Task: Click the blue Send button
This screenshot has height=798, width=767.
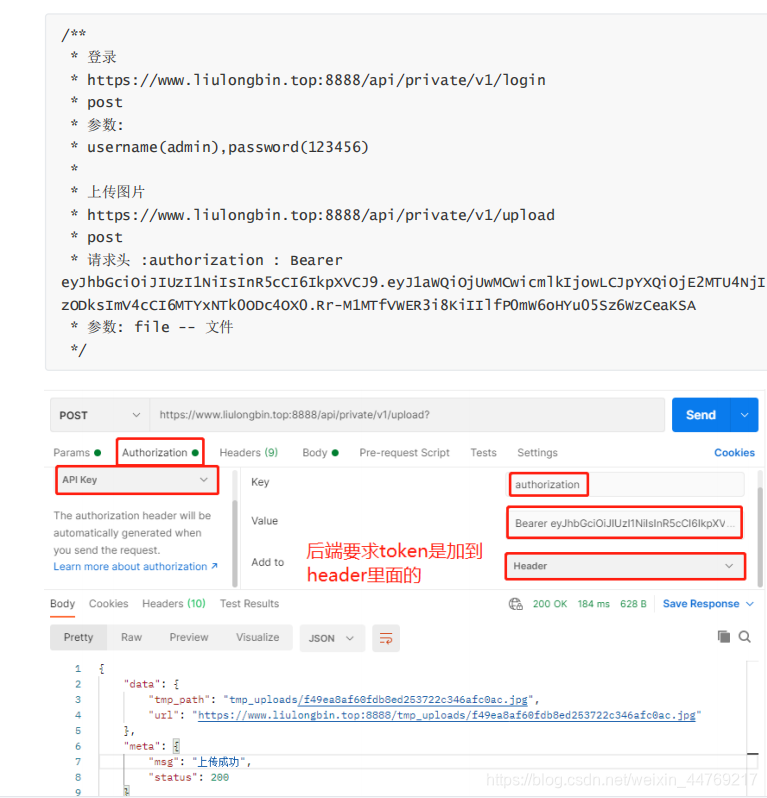Action: [x=701, y=415]
